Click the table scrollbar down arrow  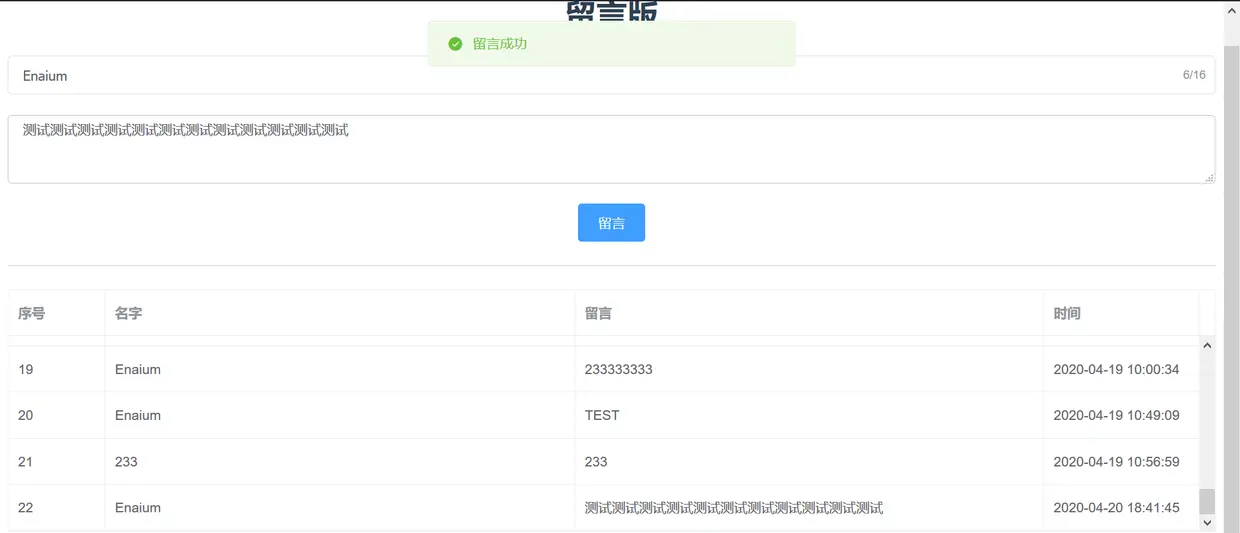[x=1207, y=522]
